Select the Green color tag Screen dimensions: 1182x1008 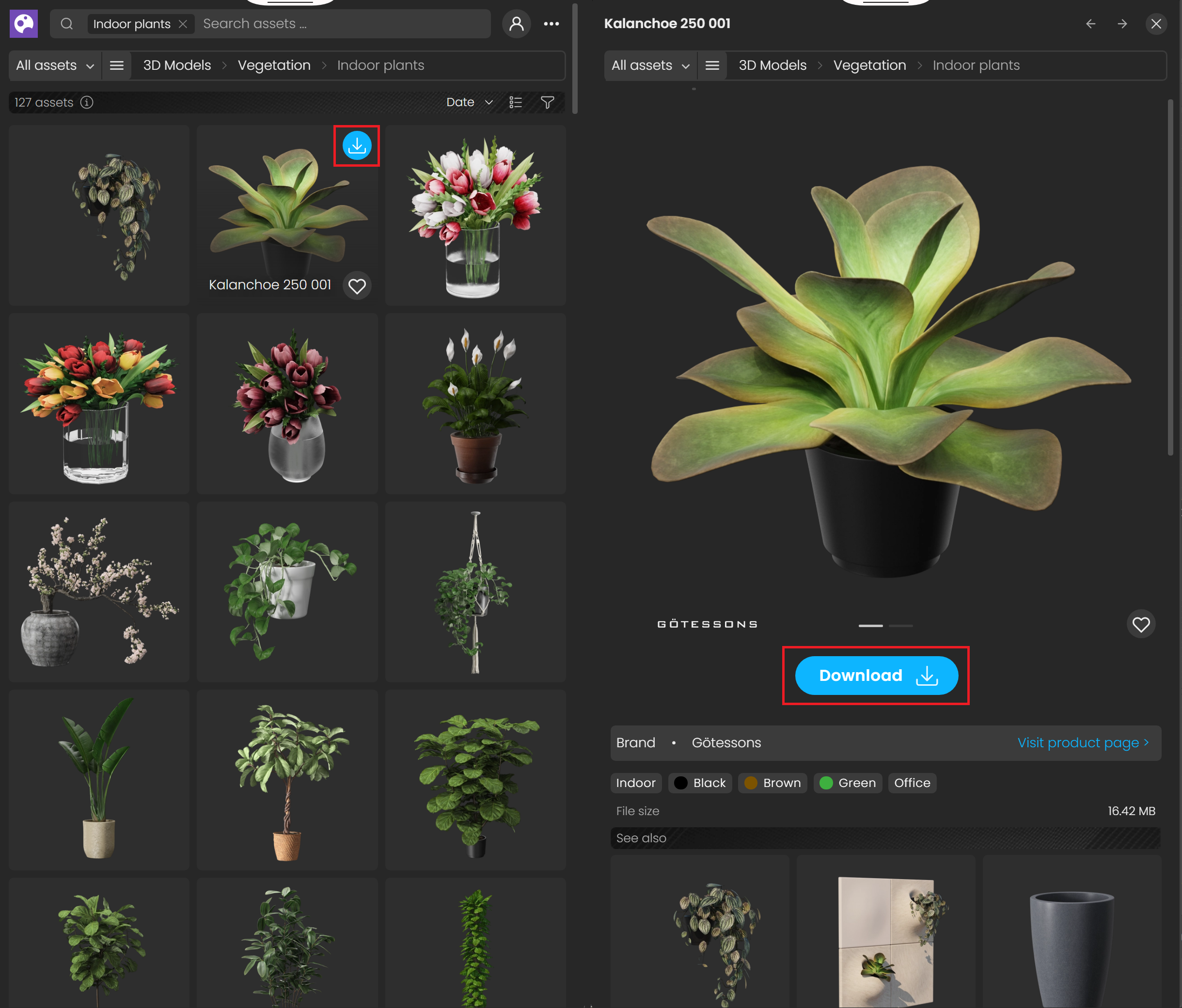click(x=848, y=783)
